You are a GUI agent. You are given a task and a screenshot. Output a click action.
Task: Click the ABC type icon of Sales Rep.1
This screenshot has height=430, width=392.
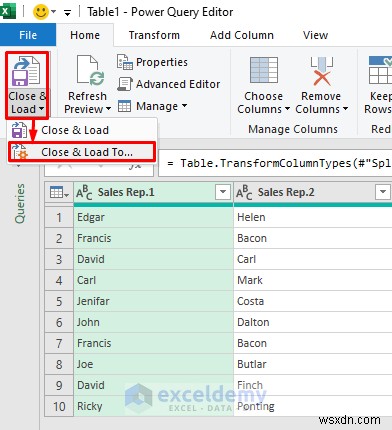(84, 193)
